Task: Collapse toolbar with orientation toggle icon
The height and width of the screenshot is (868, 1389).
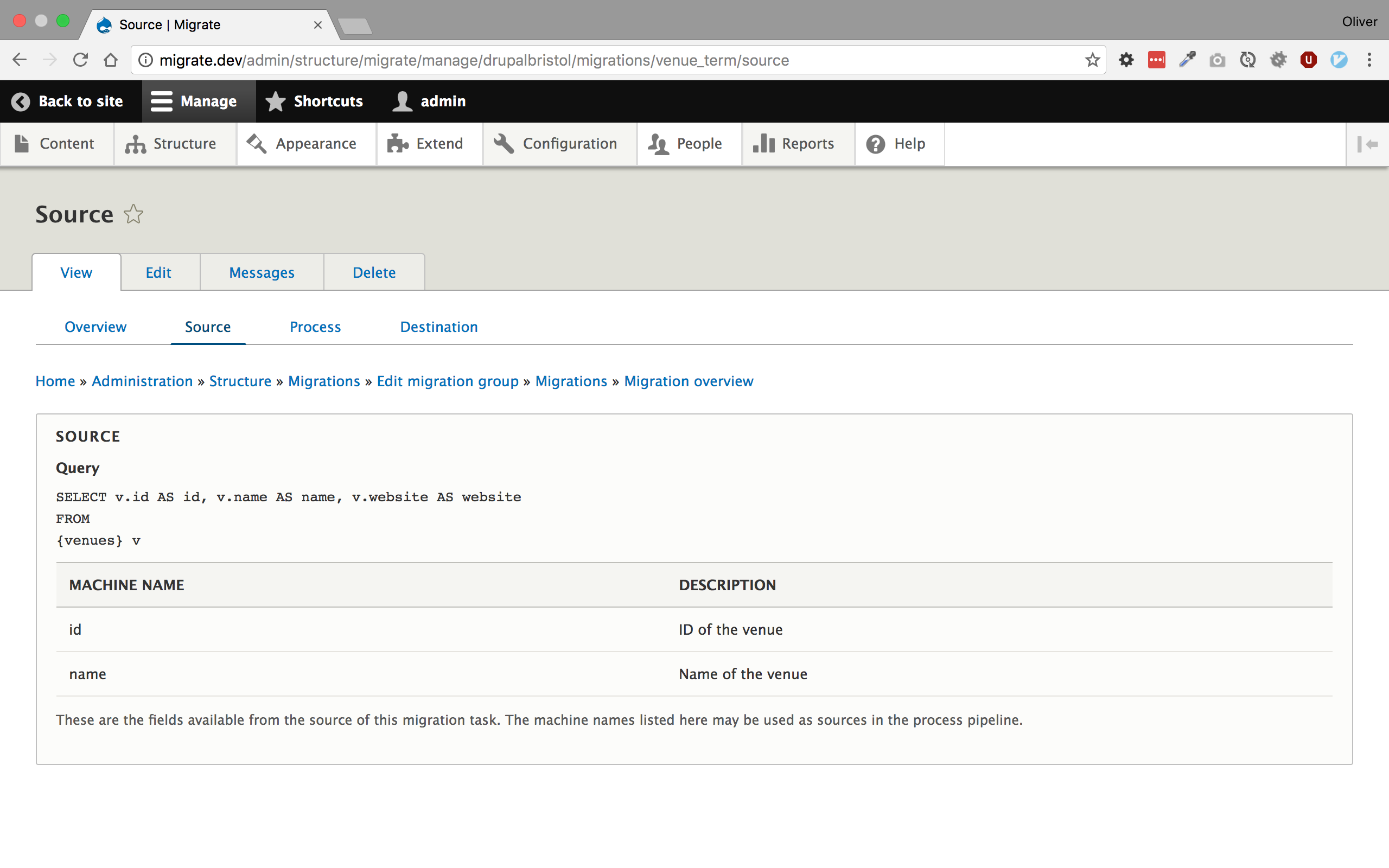Action: point(1367,144)
